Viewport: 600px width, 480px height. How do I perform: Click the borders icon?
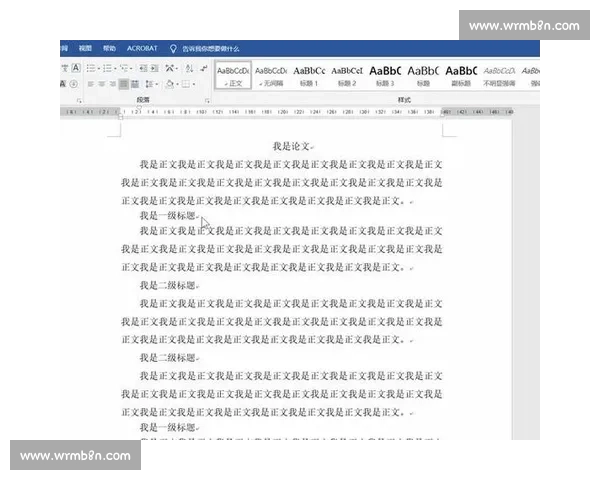click(x=186, y=84)
